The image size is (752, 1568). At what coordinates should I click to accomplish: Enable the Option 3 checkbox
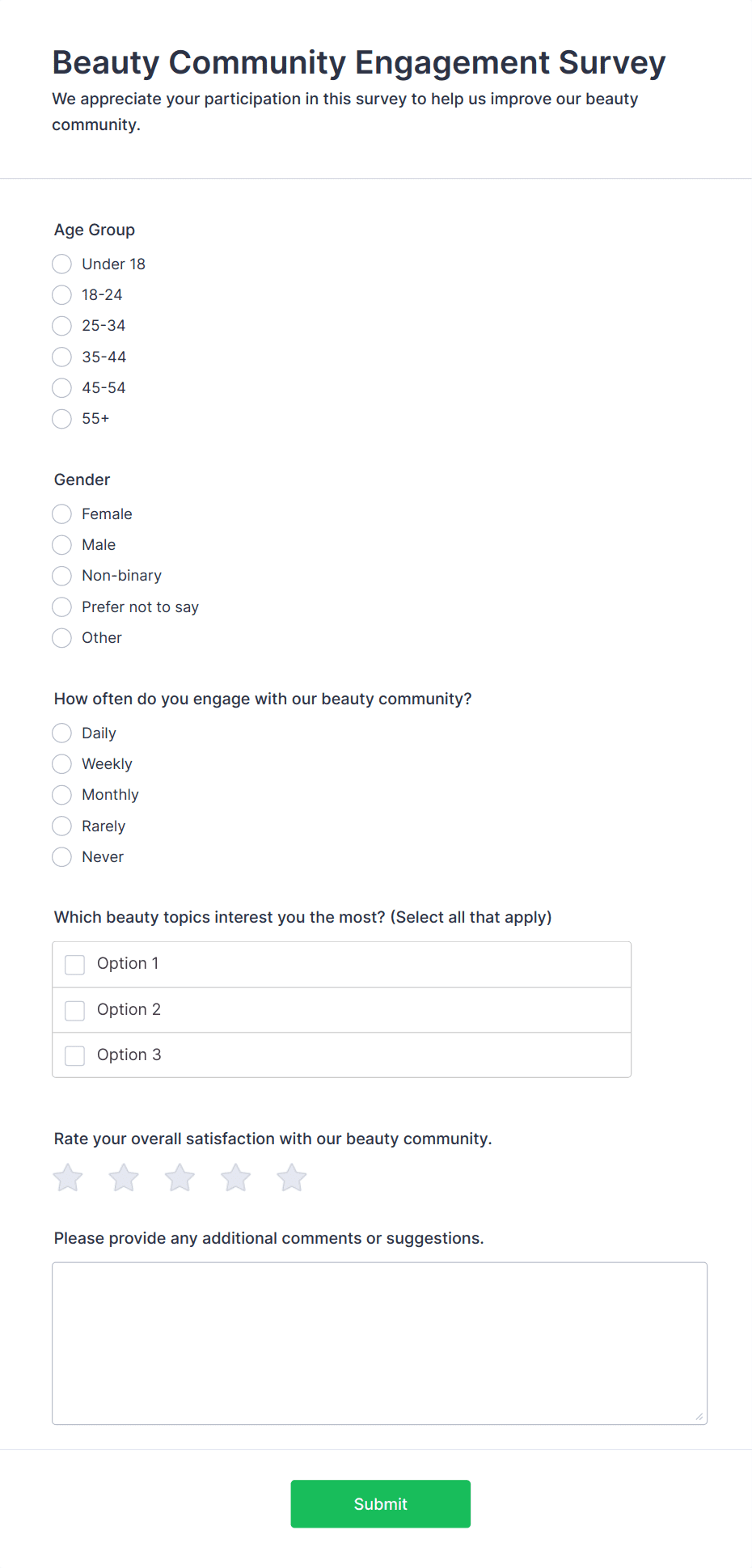pyautogui.click(x=75, y=1055)
